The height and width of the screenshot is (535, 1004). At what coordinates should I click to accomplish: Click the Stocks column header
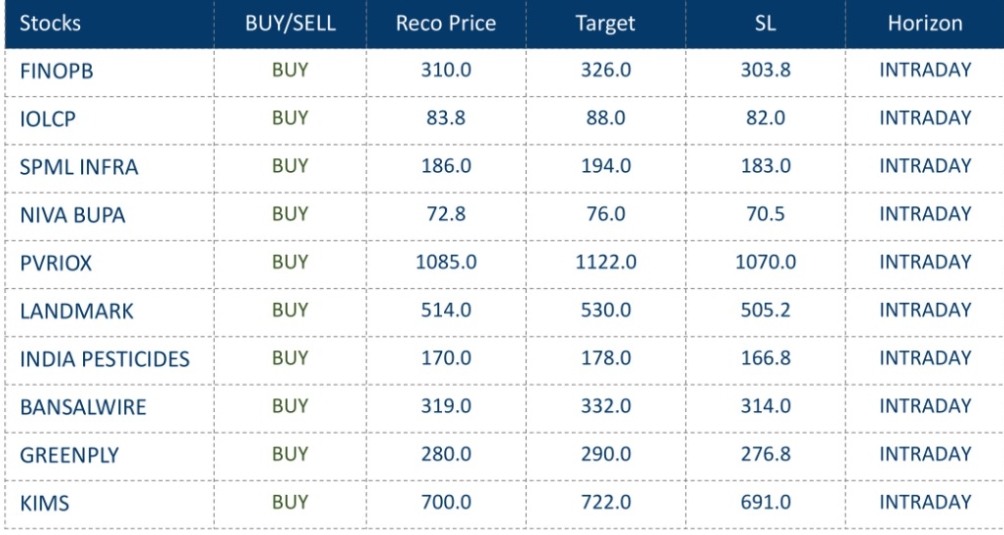tap(50, 23)
